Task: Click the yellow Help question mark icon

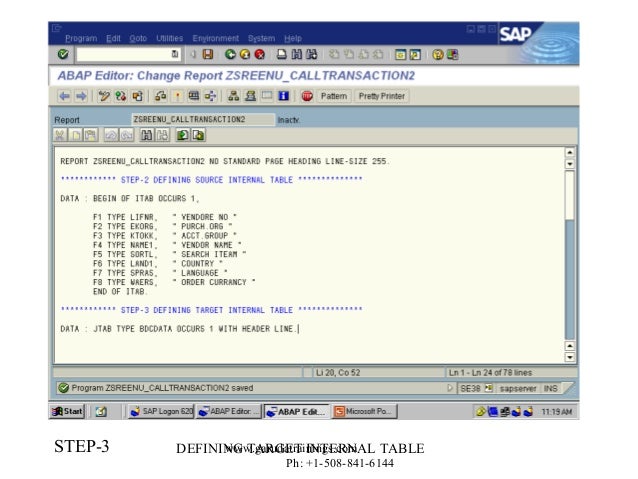Action: point(438,54)
